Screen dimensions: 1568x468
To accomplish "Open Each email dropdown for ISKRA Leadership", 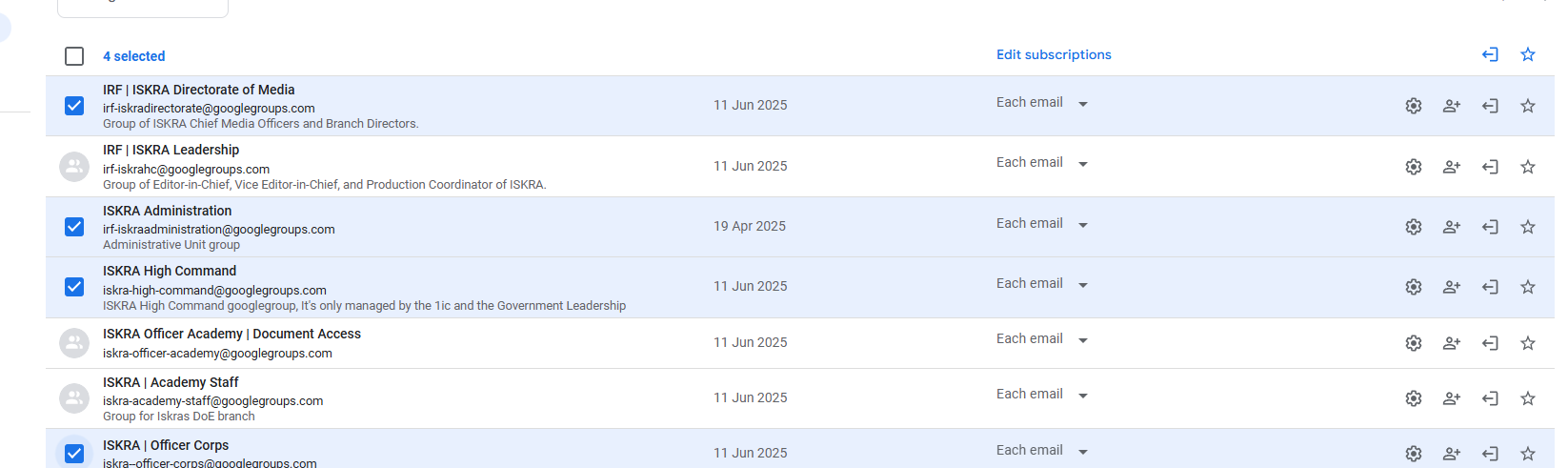I will click(1042, 163).
